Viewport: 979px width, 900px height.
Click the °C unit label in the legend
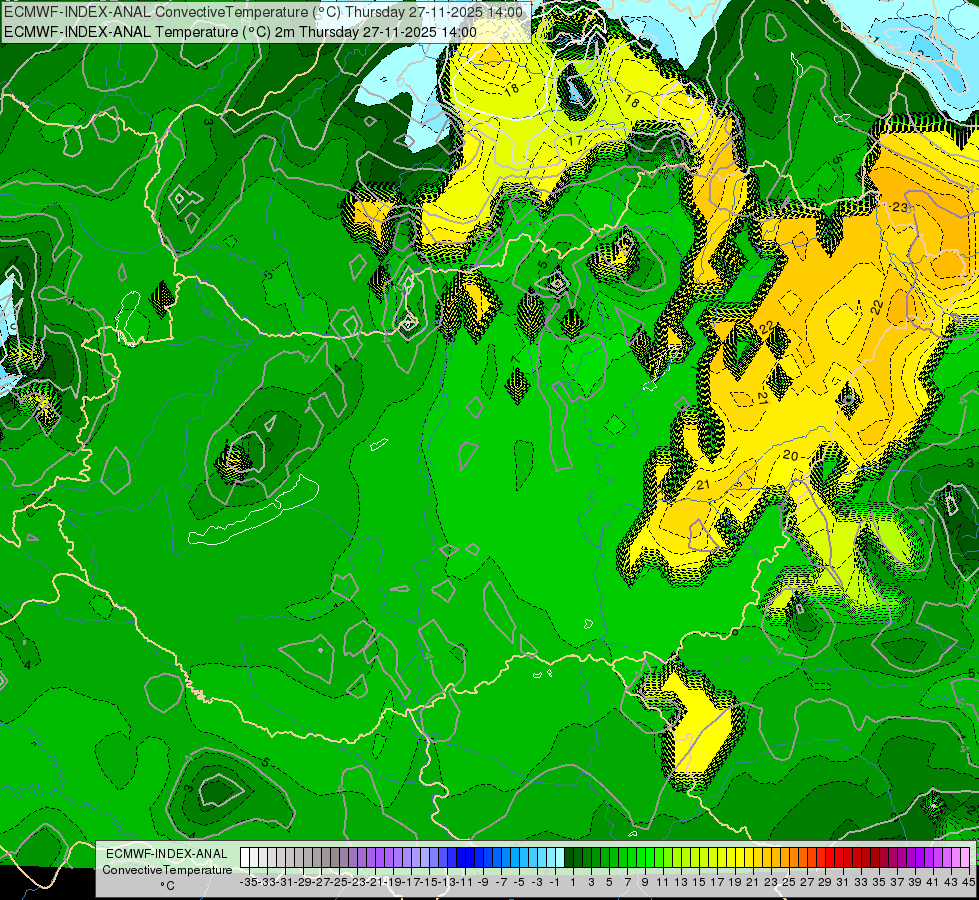pyautogui.click(x=167, y=886)
